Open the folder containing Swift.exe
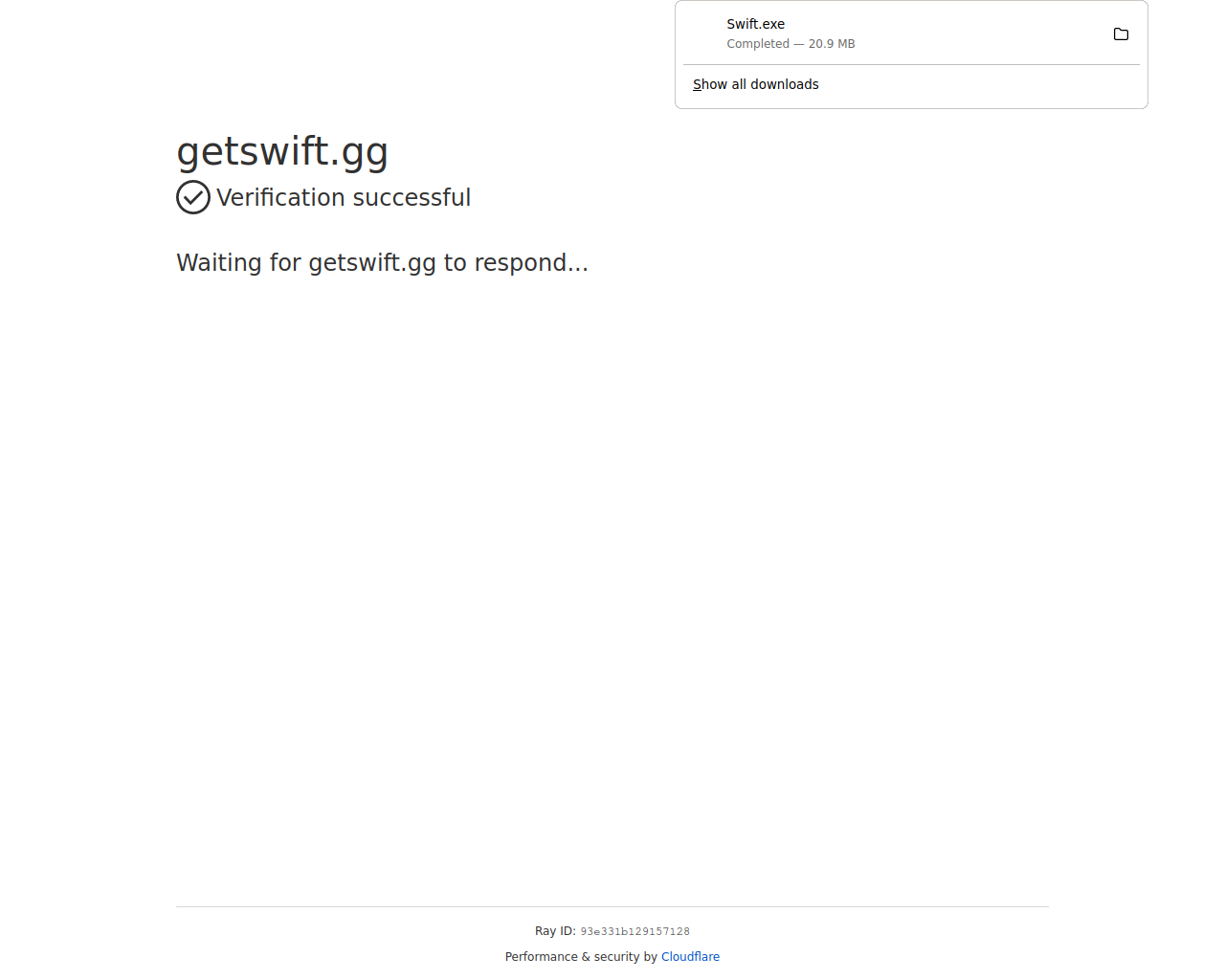 (x=1121, y=34)
